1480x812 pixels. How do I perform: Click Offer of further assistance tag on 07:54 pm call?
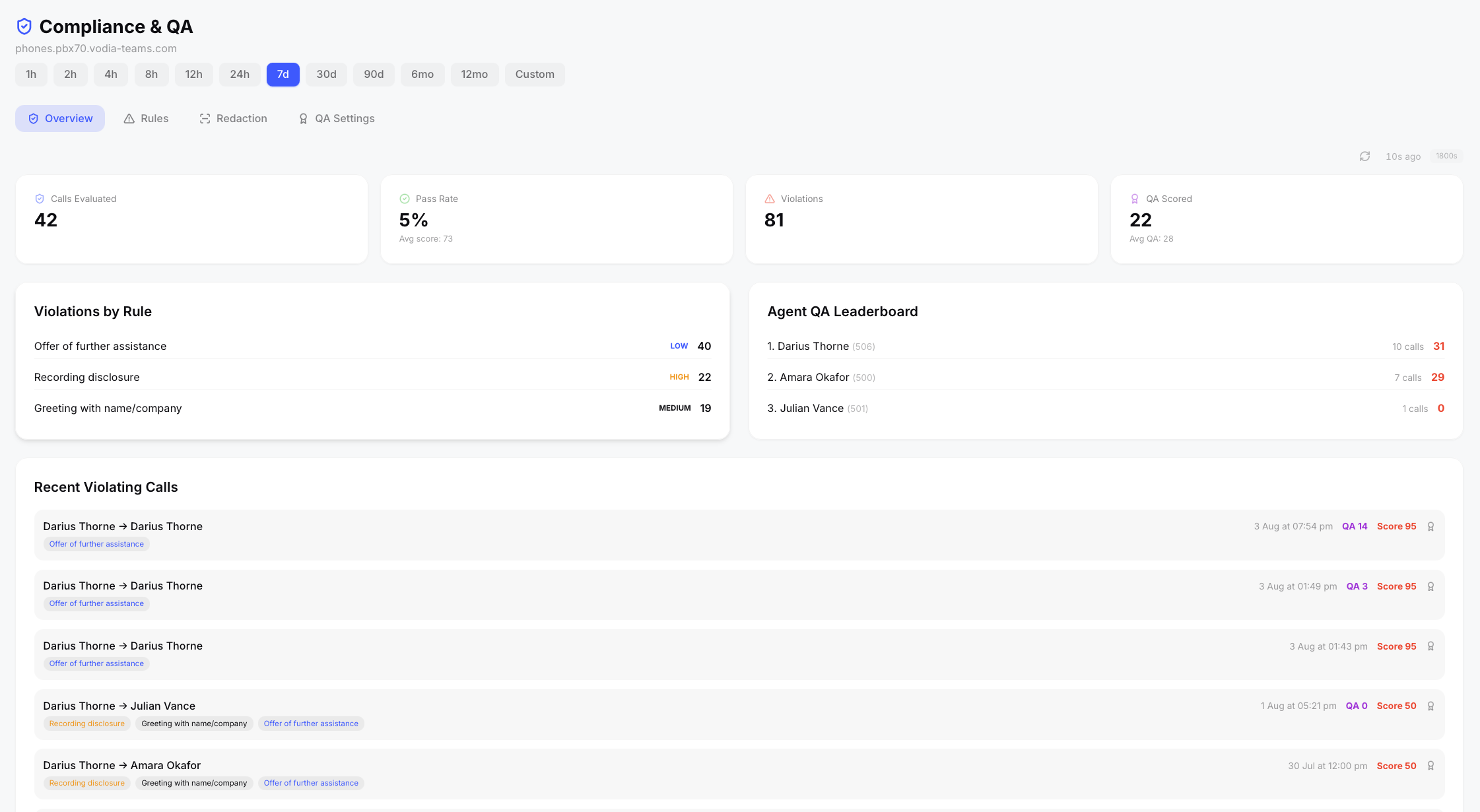96,544
